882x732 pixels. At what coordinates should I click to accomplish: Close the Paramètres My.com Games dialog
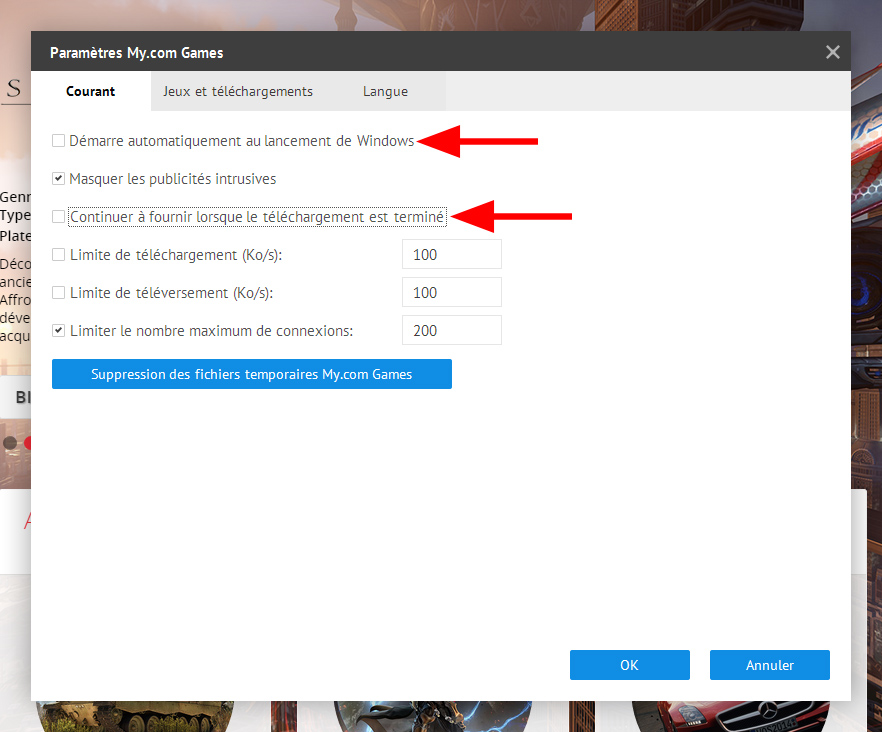click(832, 52)
